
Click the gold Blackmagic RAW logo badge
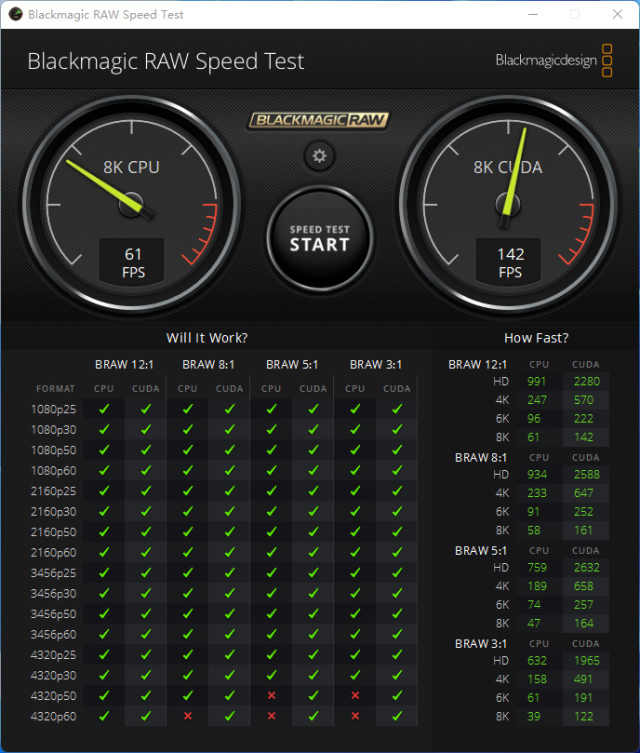(318, 120)
